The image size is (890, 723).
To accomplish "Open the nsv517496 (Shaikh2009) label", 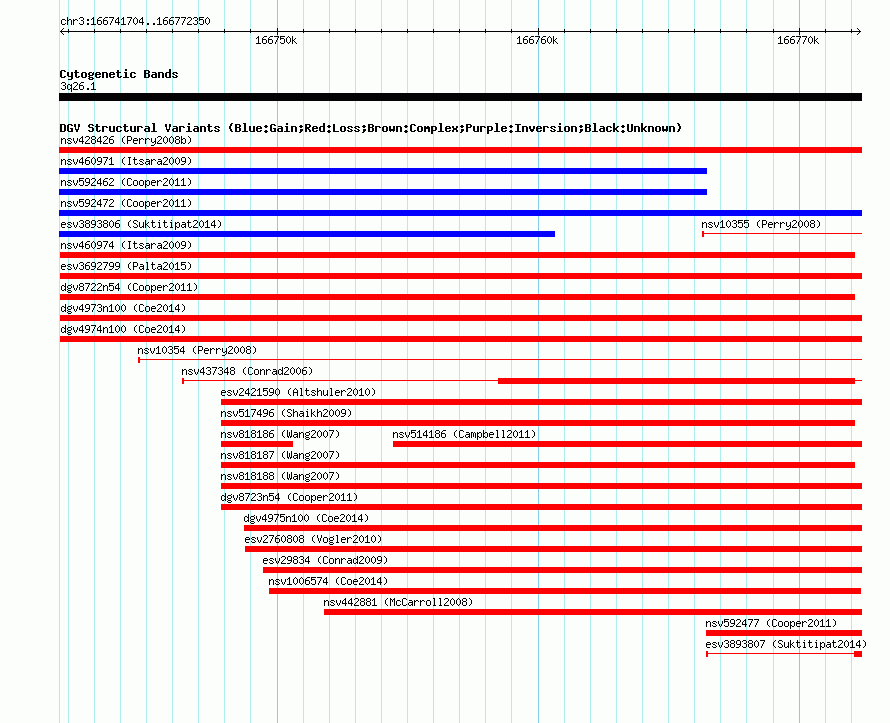I will tap(286, 413).
